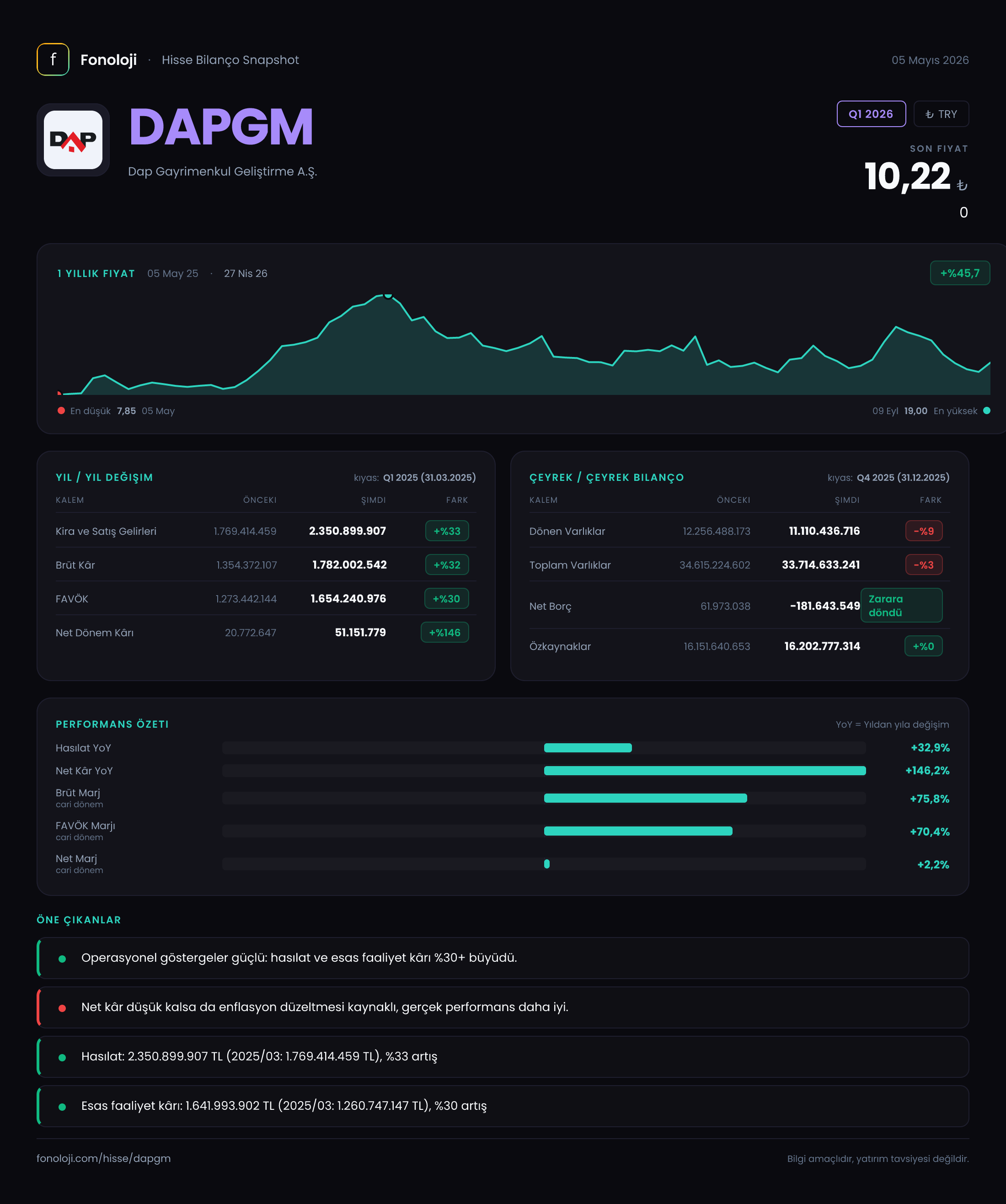
Task: Click the +%32 badge in Brüt Kâr row
Action: [447, 565]
